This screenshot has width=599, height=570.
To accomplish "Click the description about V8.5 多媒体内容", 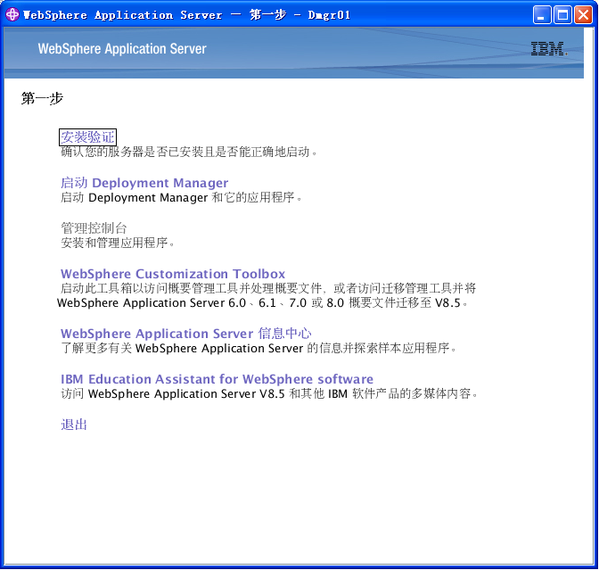I will [269, 393].
